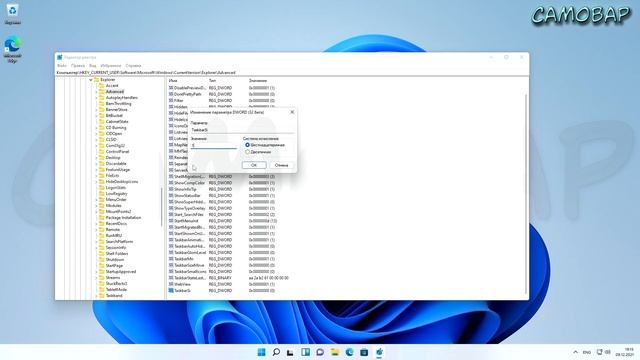This screenshot has width=640, height=360.
Task: Expand the AutoplayHandlers tree key
Action: [96, 98]
